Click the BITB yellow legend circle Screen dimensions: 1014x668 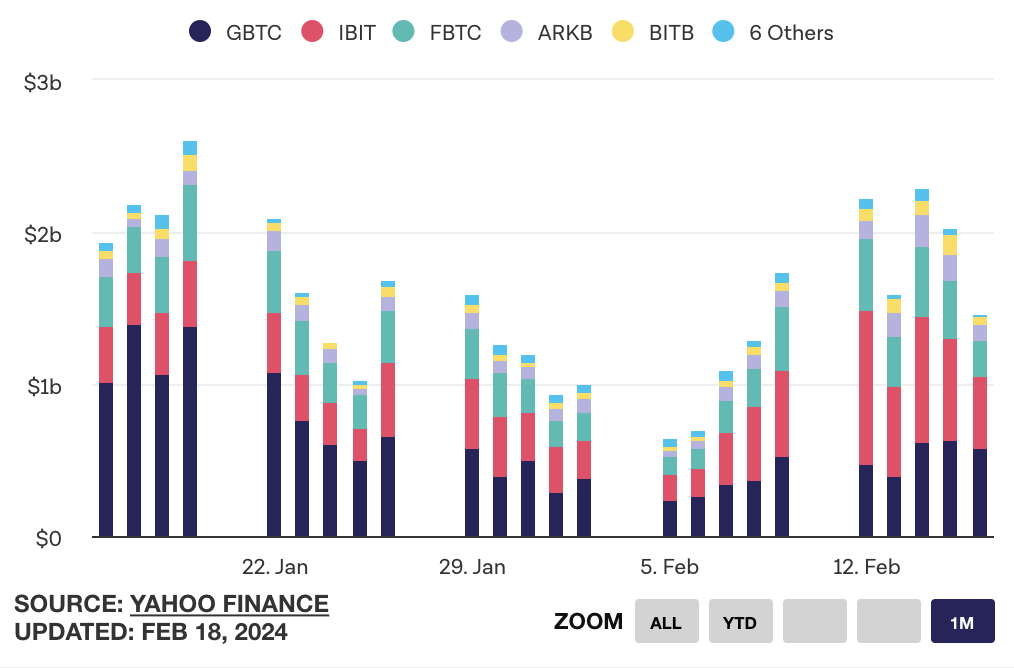(622, 32)
